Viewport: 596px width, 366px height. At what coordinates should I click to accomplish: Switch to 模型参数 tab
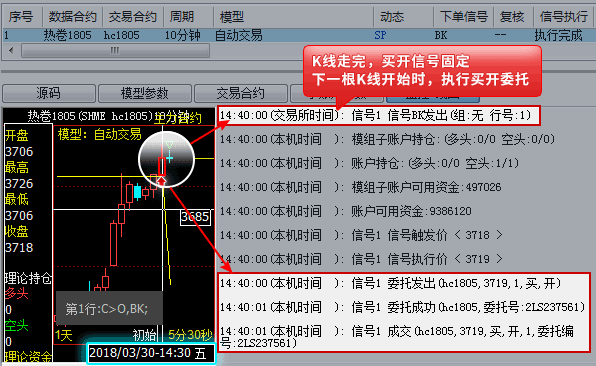pos(144,93)
